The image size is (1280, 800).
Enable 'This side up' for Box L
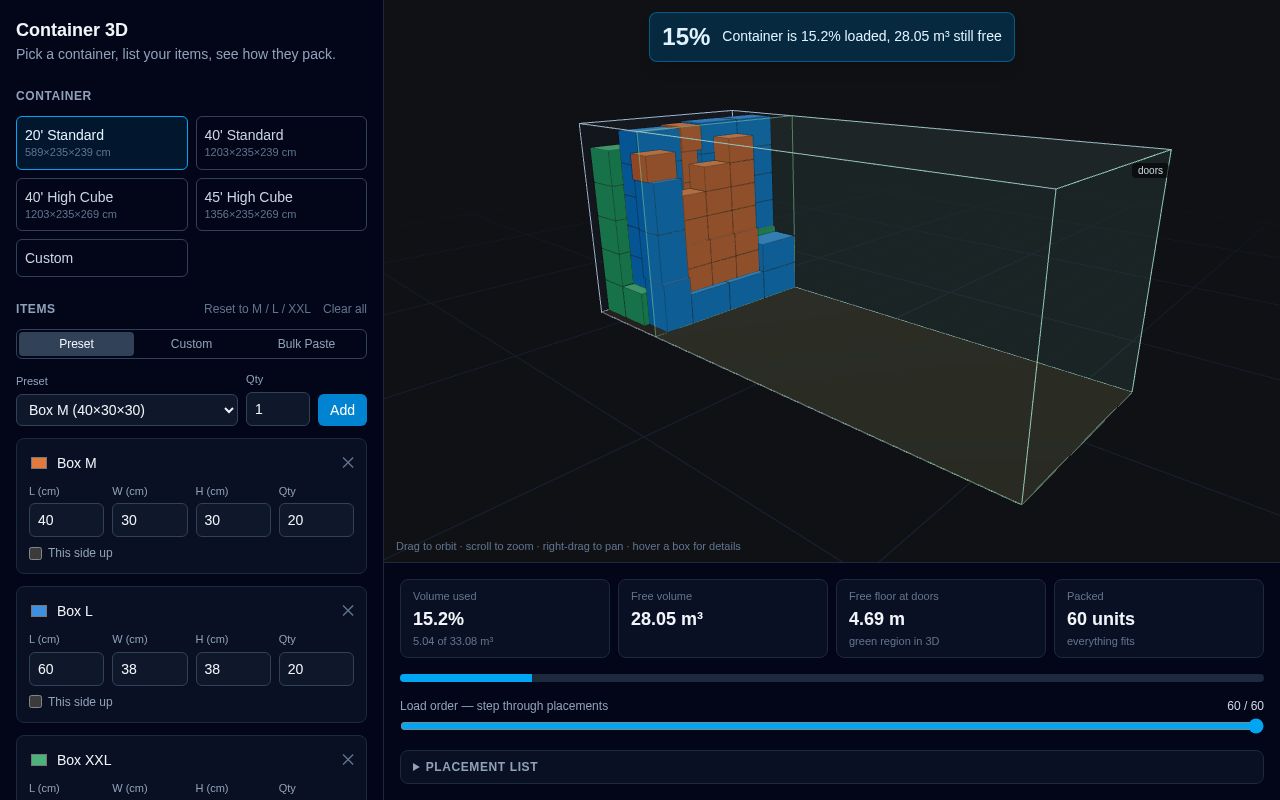35,702
